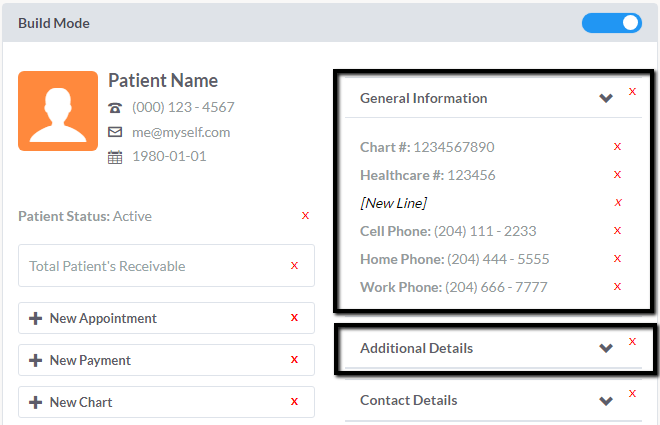Delete the Cell Phone line
Screen dimensions: 660x425
tap(617, 231)
